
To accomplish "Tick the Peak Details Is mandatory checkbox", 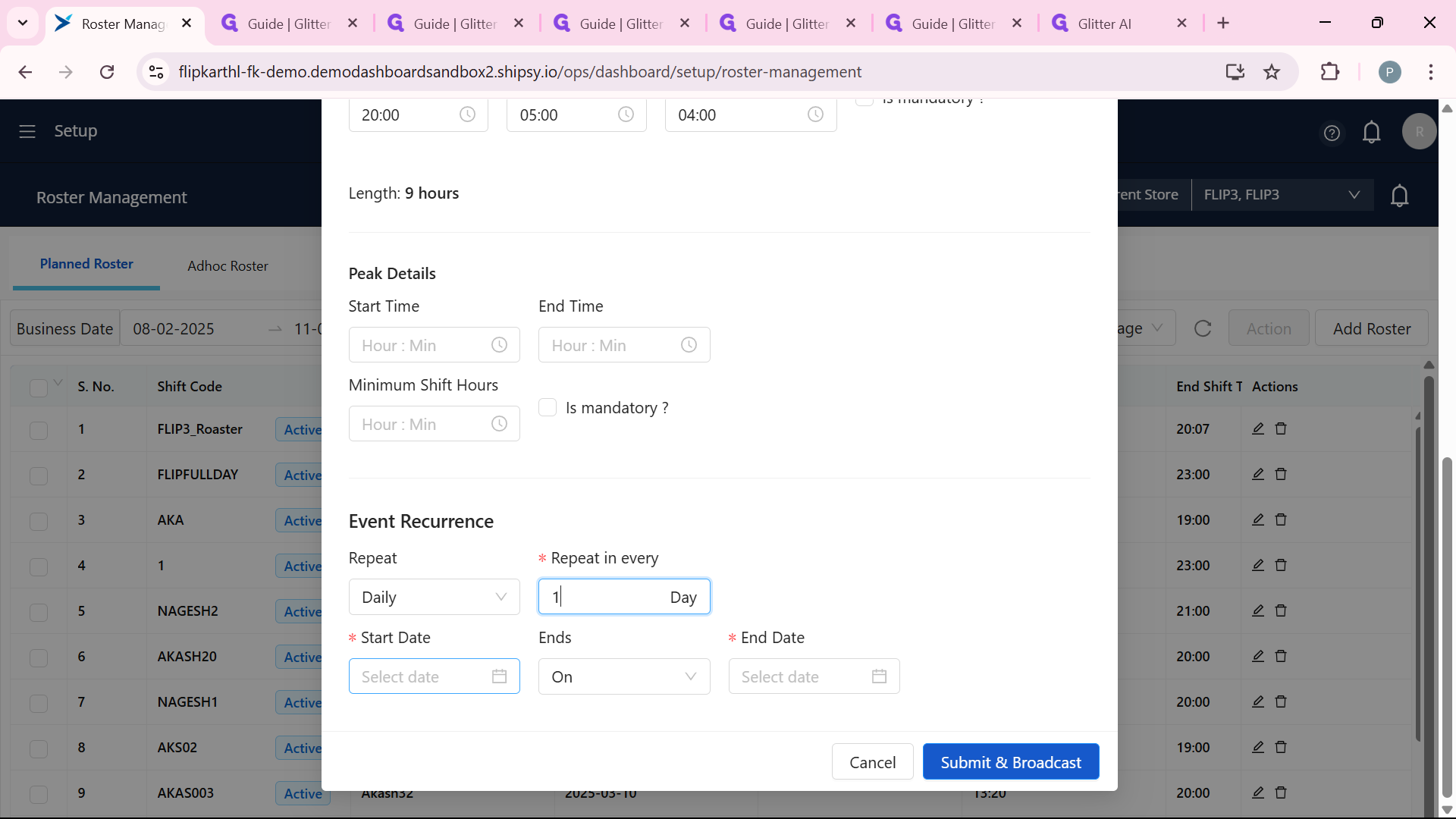I will [548, 407].
